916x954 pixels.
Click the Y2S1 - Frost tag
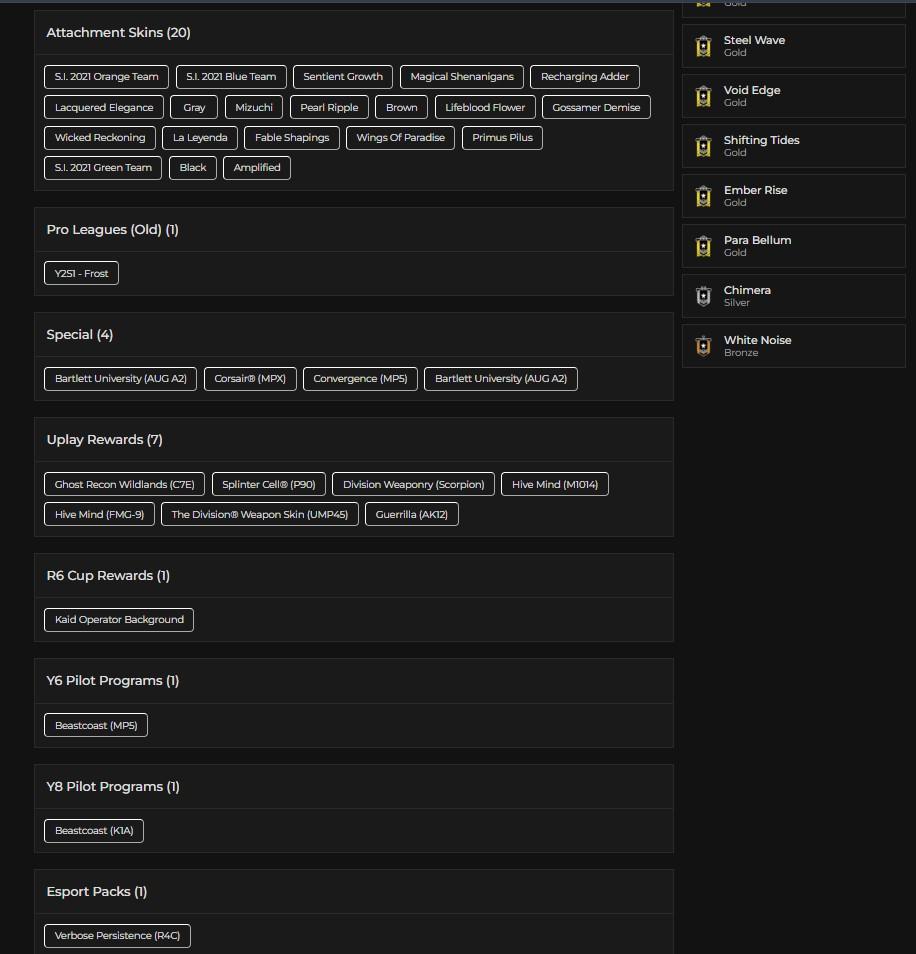(82, 273)
